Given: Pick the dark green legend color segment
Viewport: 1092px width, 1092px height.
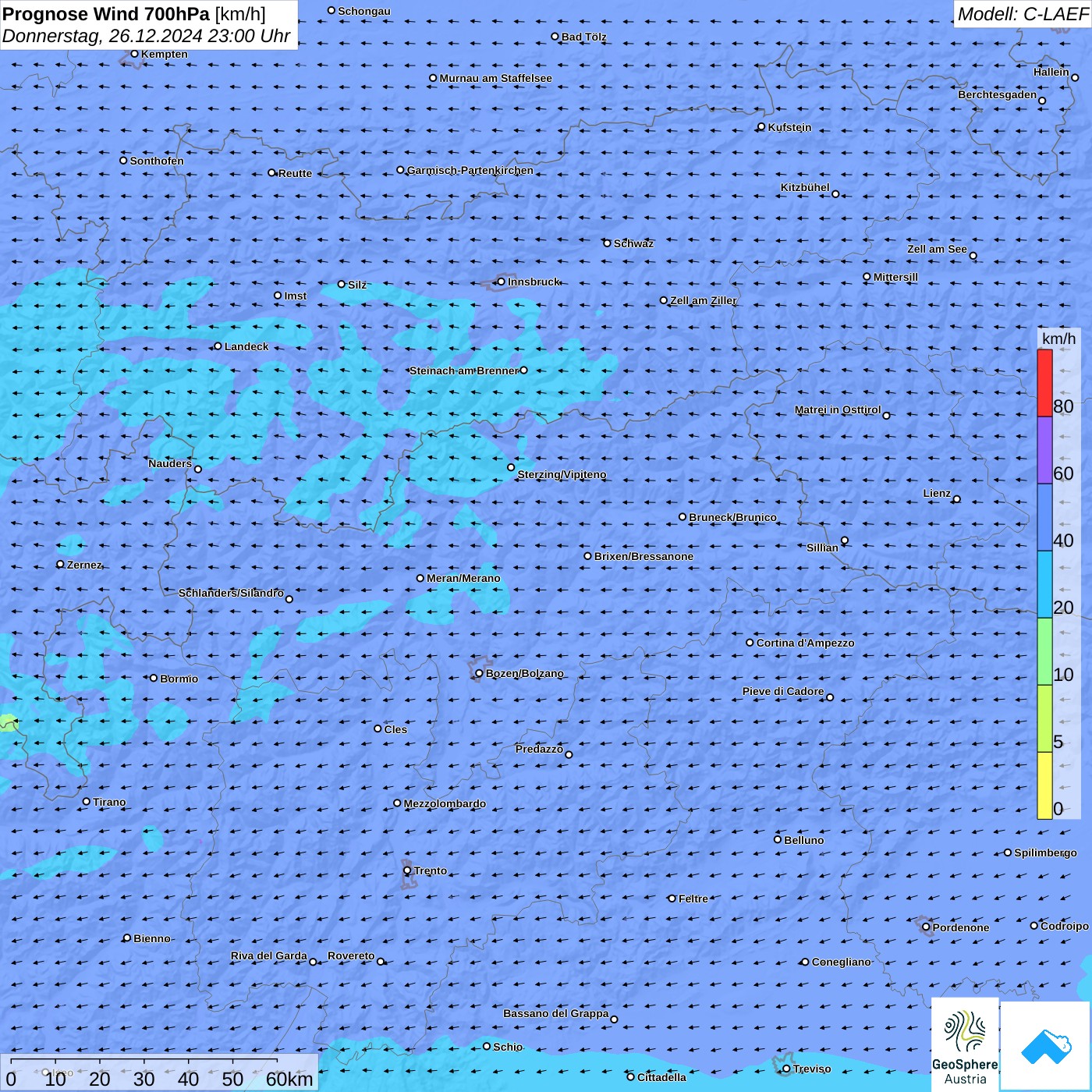Looking at the screenshot, I should pyautogui.click(x=1044, y=651).
